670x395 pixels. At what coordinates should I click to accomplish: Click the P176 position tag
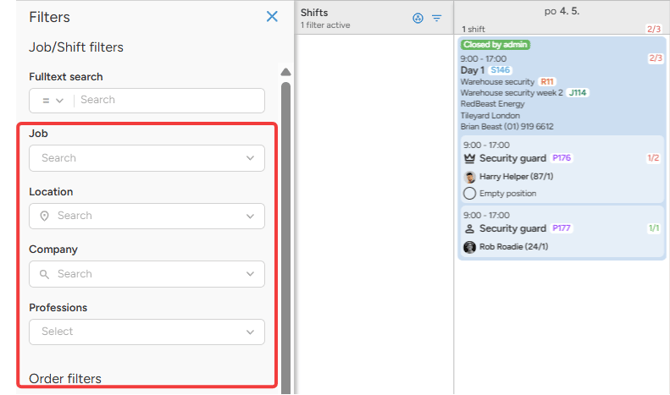point(561,158)
